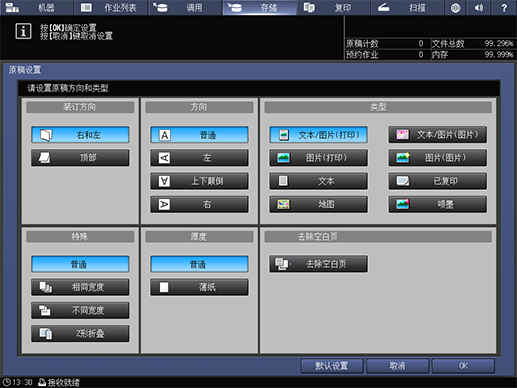Click the 内存 memory value 99.999%
The image size is (517, 388).
click(x=499, y=55)
